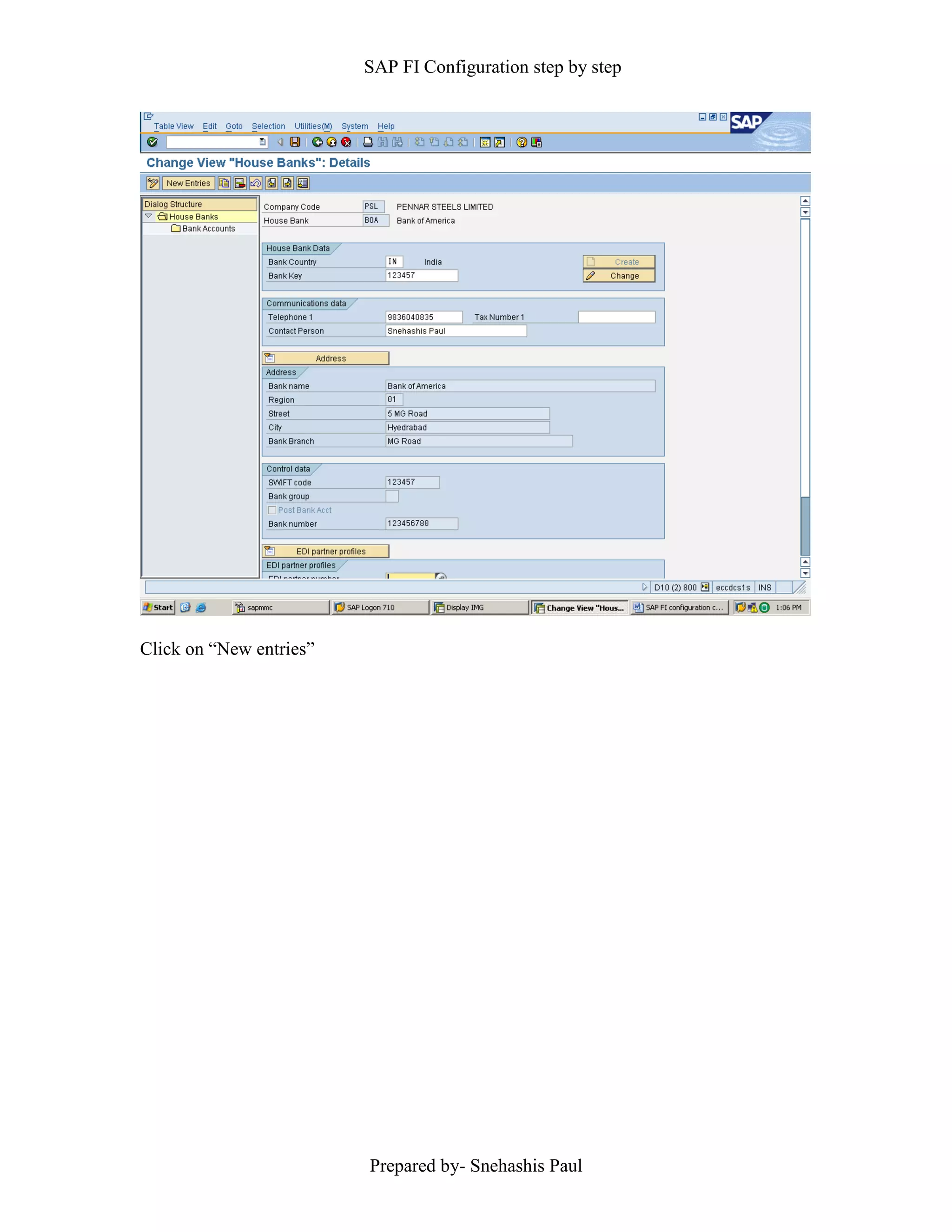Click the Delete entry icon in the application toolbar
The width and height of the screenshot is (952, 1232).
tap(240, 183)
